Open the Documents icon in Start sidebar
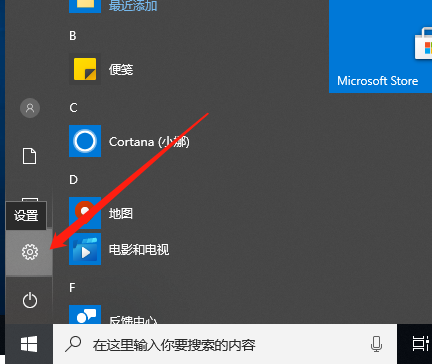432x364 pixels. tap(29, 156)
